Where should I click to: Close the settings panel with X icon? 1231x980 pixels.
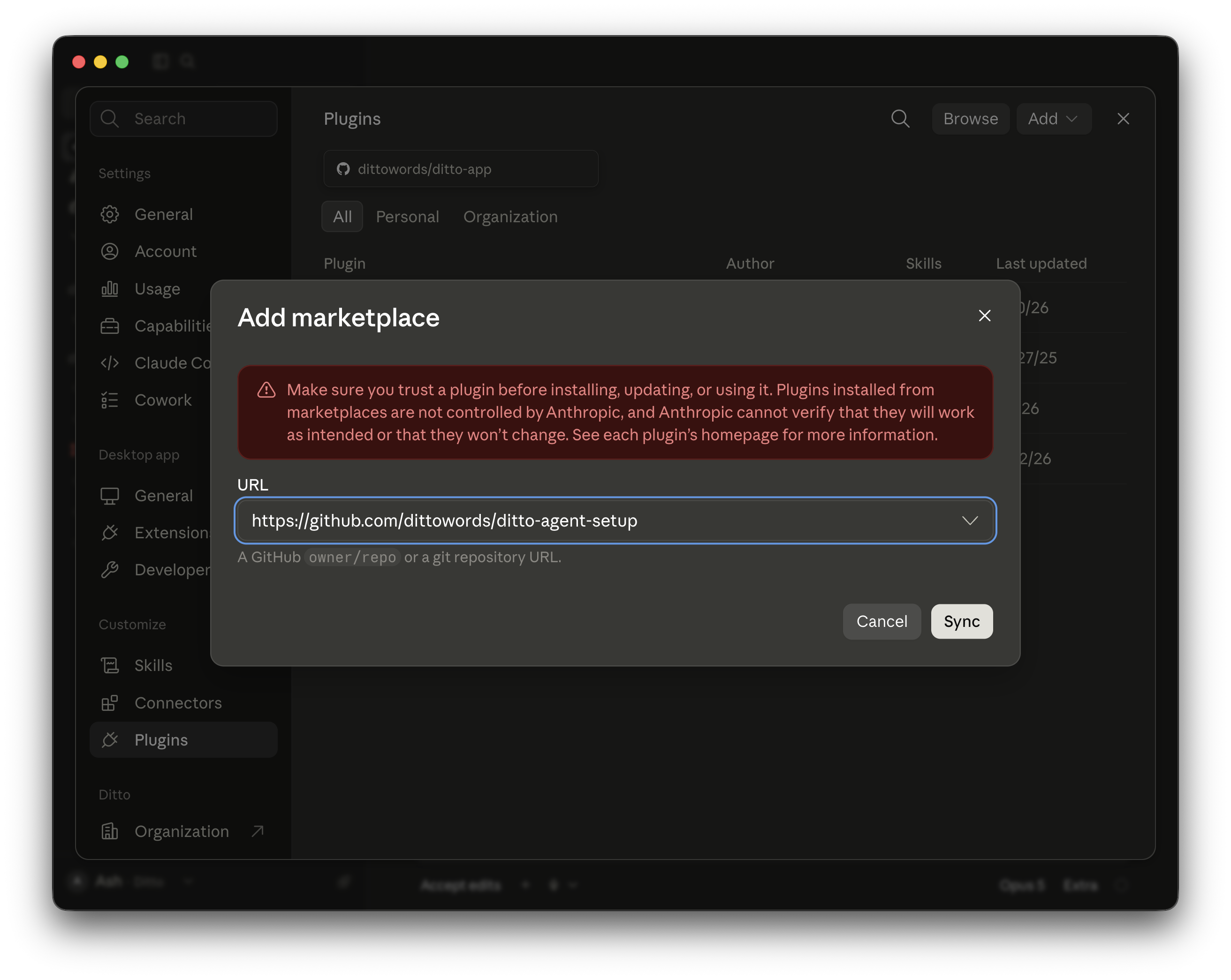(x=1123, y=119)
